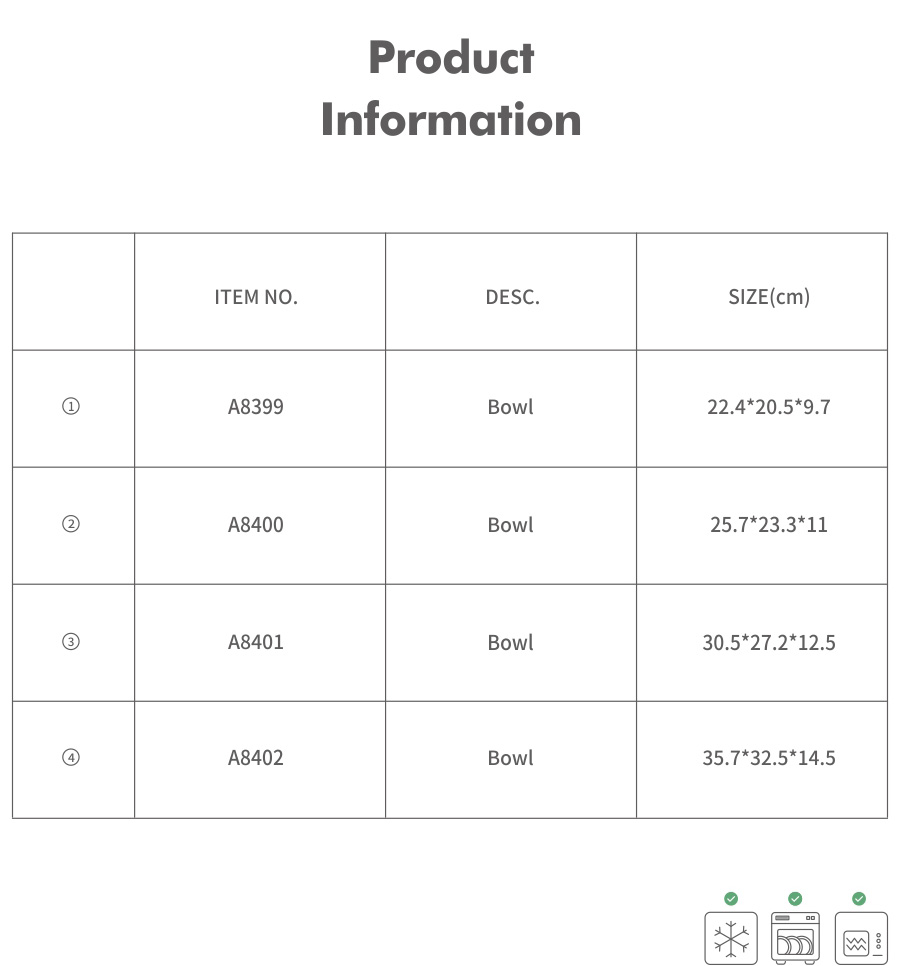
Task: Click the ITEM NO. column header
Action: pos(256,297)
